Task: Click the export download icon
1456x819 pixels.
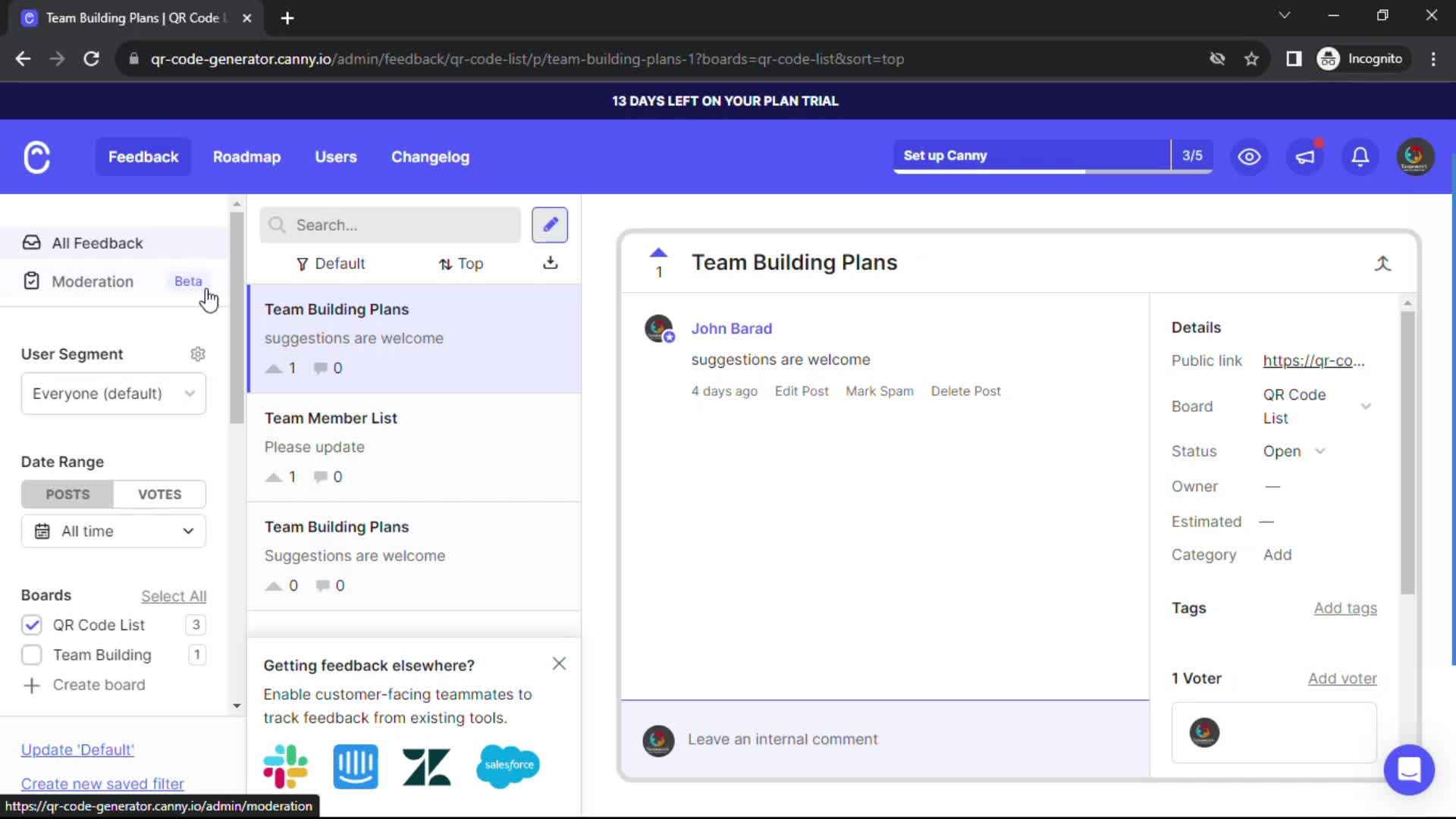Action: (x=551, y=263)
